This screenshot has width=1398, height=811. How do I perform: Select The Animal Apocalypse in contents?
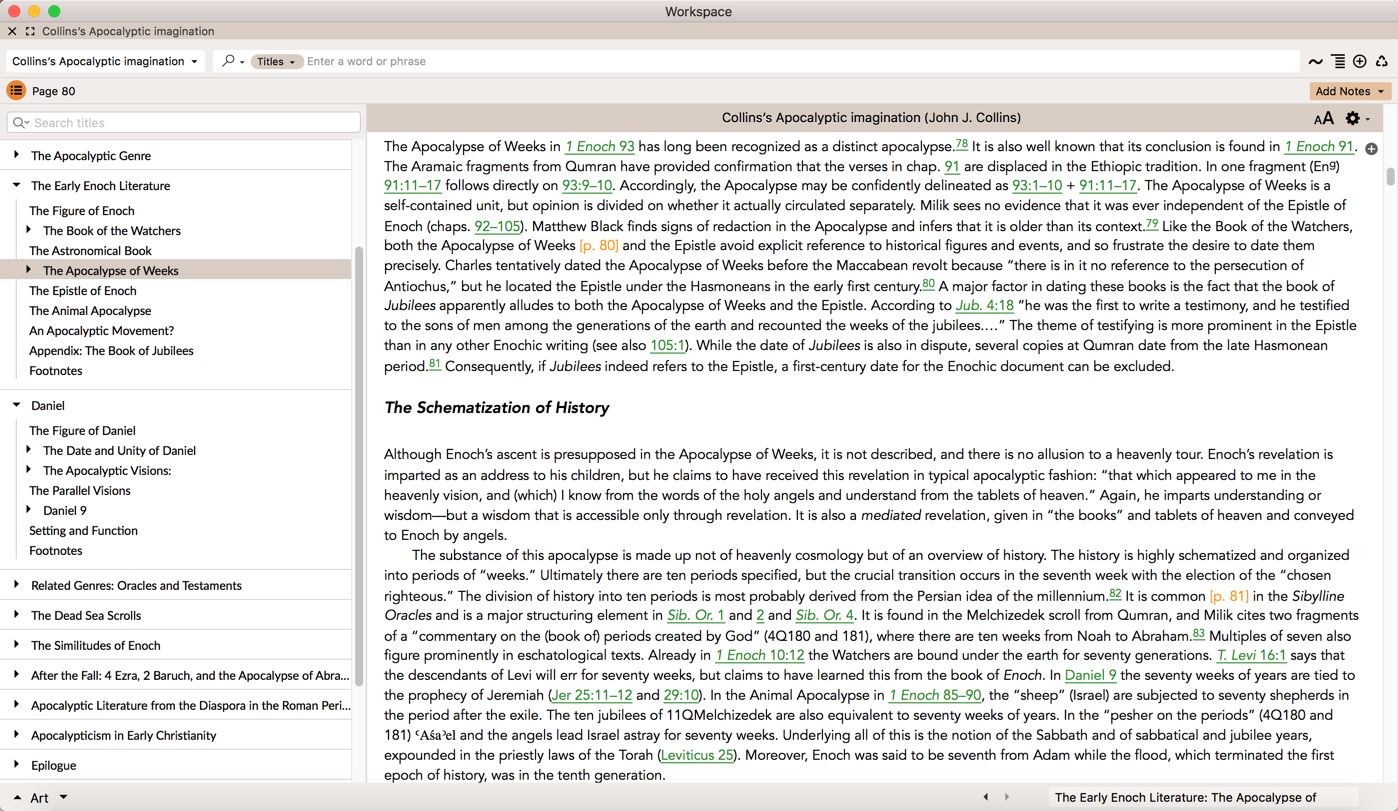point(90,311)
